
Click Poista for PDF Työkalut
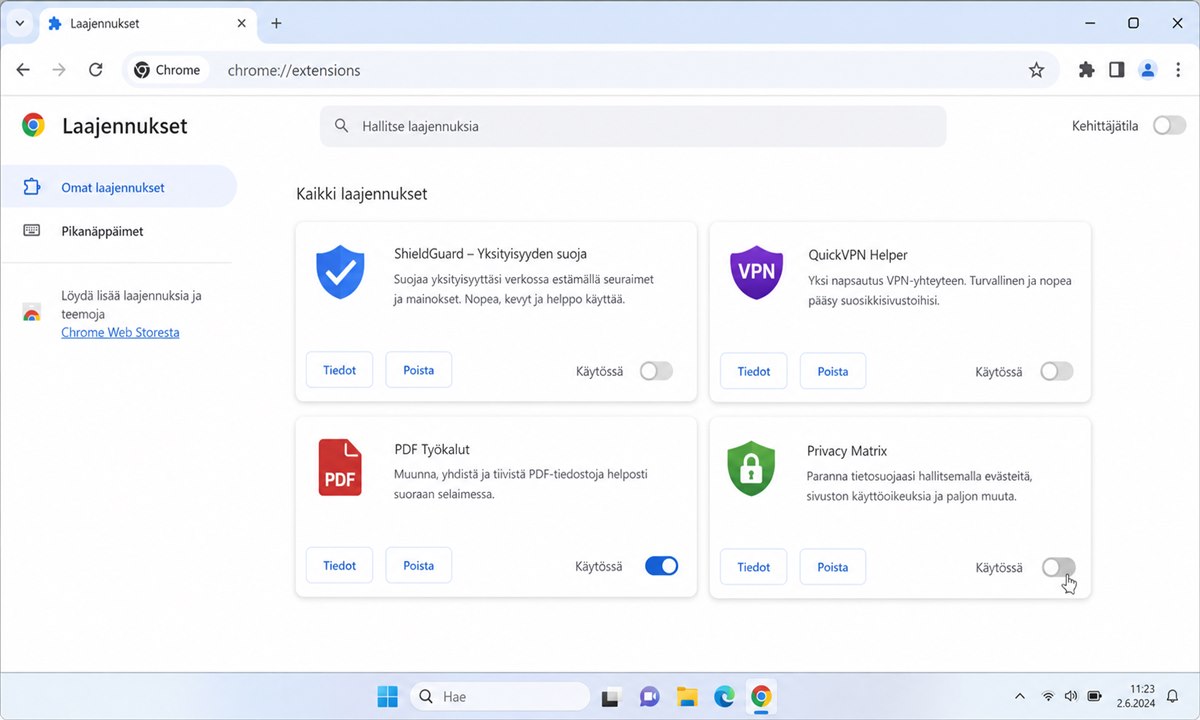pos(419,566)
